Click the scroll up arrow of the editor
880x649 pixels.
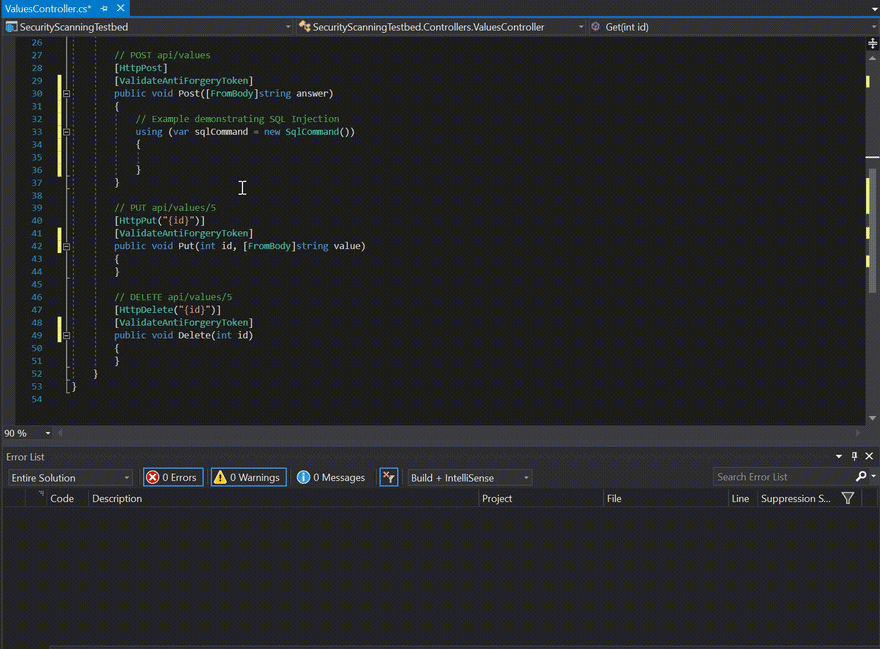pyautogui.click(x=872, y=58)
